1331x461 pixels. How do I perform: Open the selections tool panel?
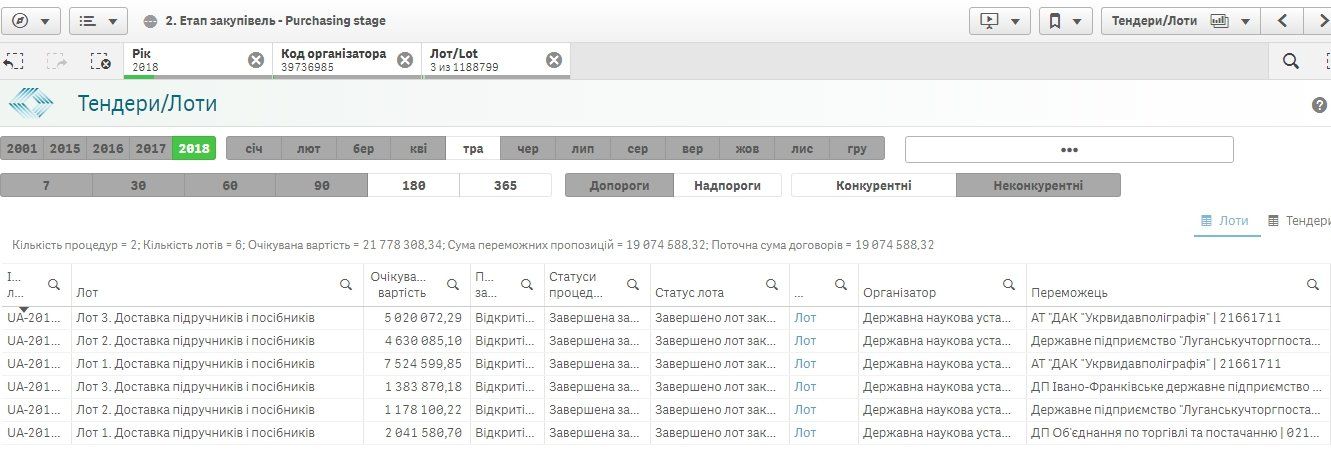click(x=1325, y=61)
